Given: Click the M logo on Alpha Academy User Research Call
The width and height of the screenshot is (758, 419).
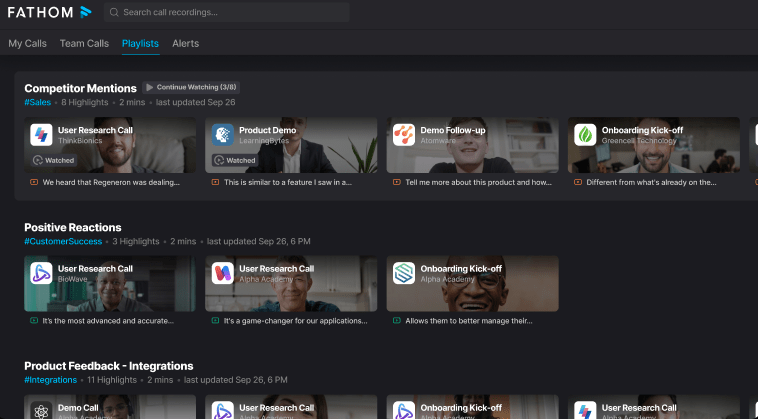Looking at the screenshot, I should pyautogui.click(x=222, y=273).
